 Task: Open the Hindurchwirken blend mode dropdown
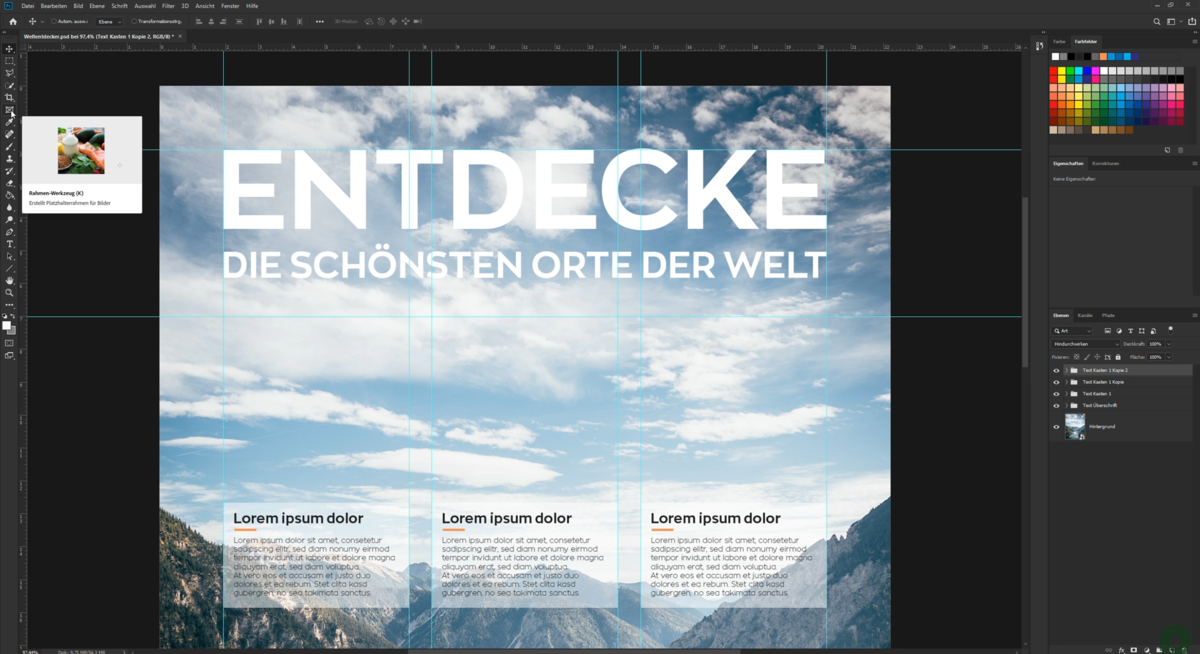1086,344
